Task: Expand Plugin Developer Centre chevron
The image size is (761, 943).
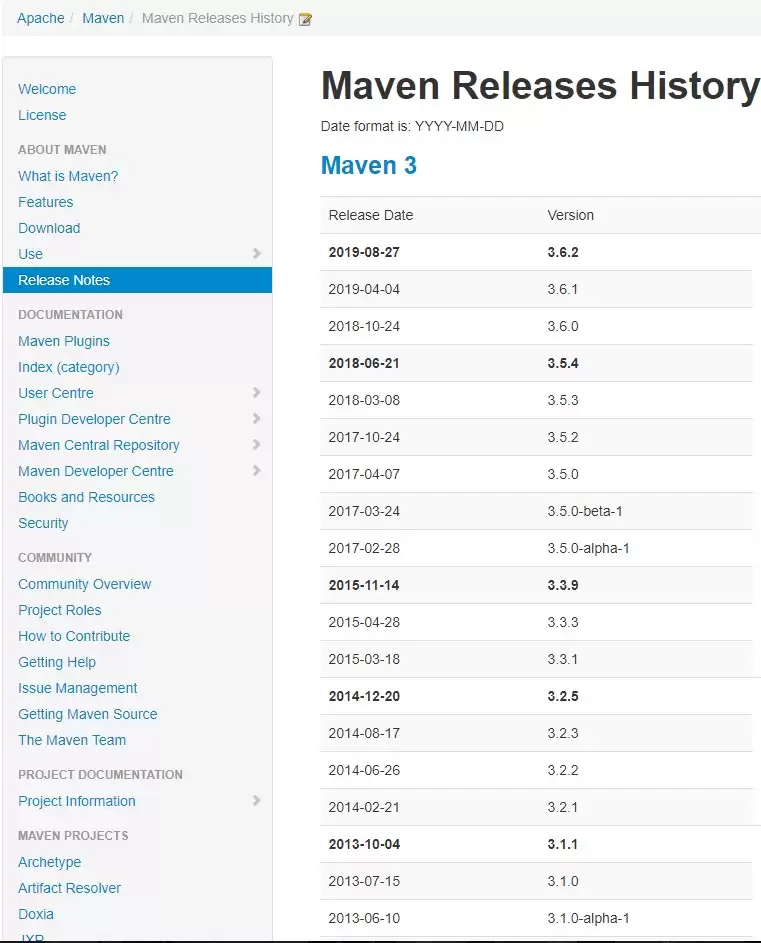Action: [x=257, y=419]
